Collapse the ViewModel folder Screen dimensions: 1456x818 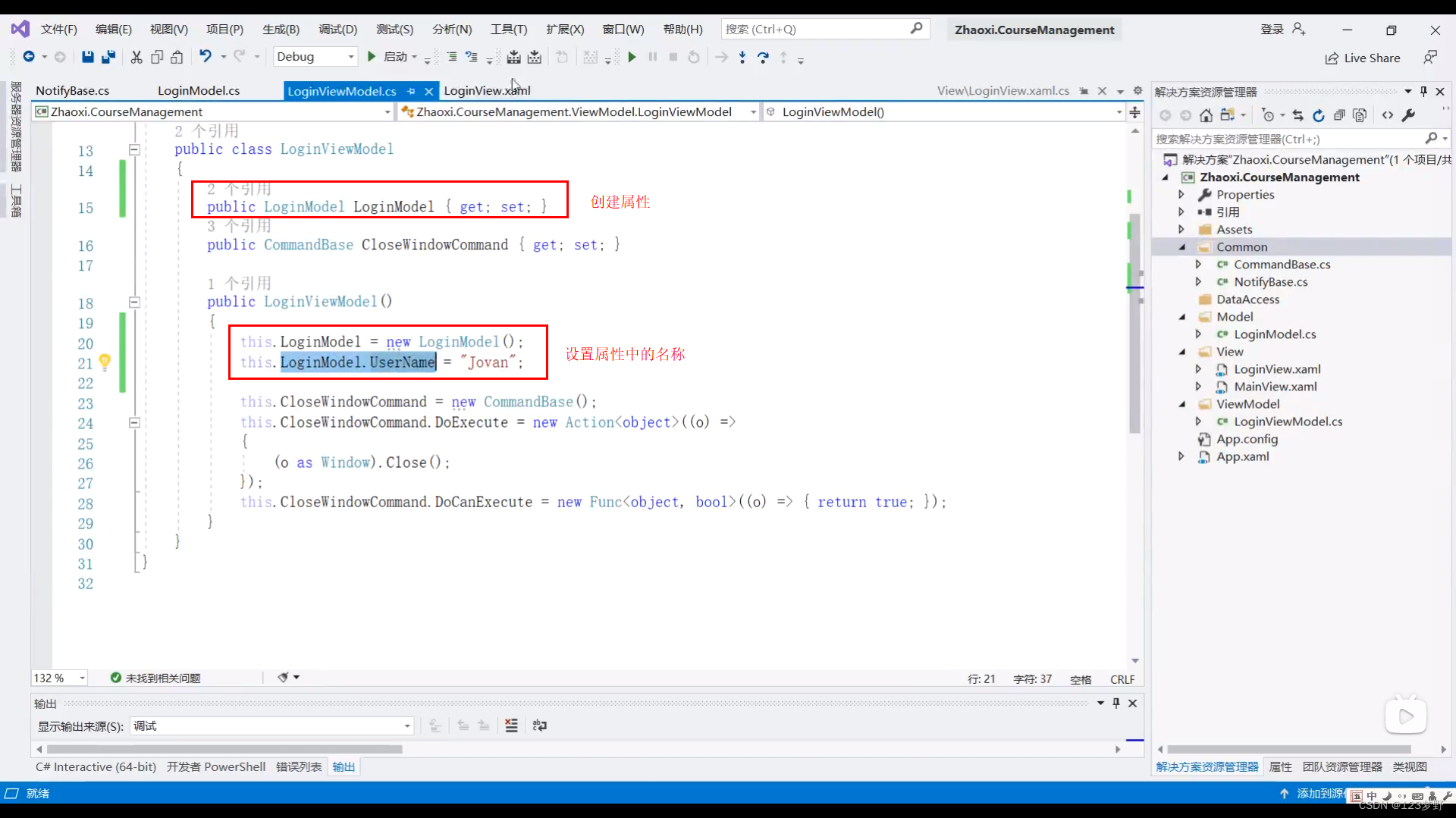point(1181,404)
